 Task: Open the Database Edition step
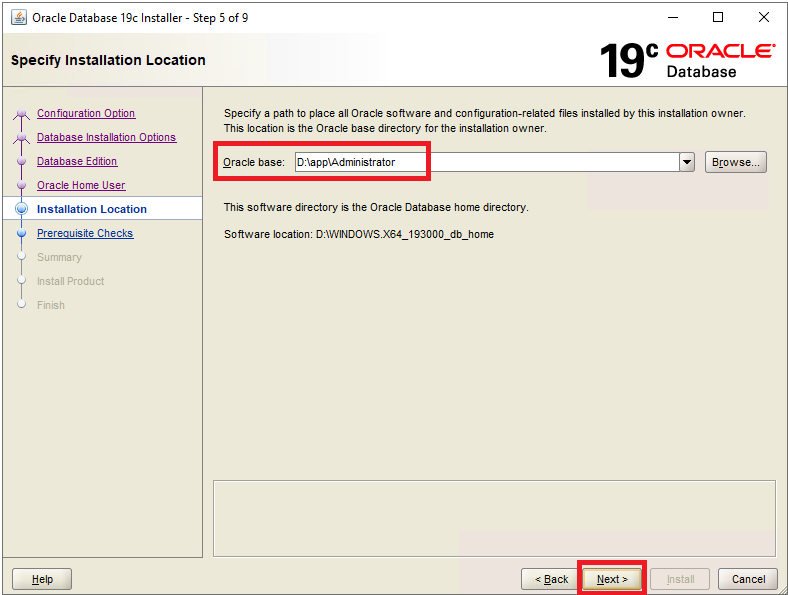(77, 161)
